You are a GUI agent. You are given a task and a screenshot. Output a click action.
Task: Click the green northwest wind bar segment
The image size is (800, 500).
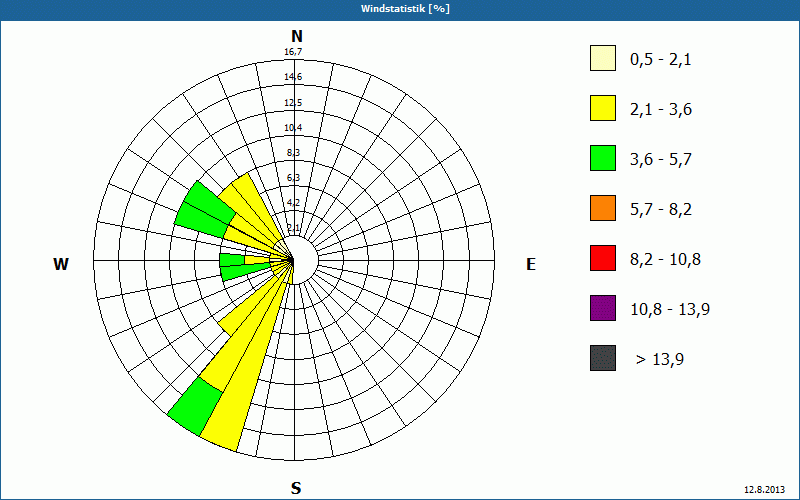(204, 210)
